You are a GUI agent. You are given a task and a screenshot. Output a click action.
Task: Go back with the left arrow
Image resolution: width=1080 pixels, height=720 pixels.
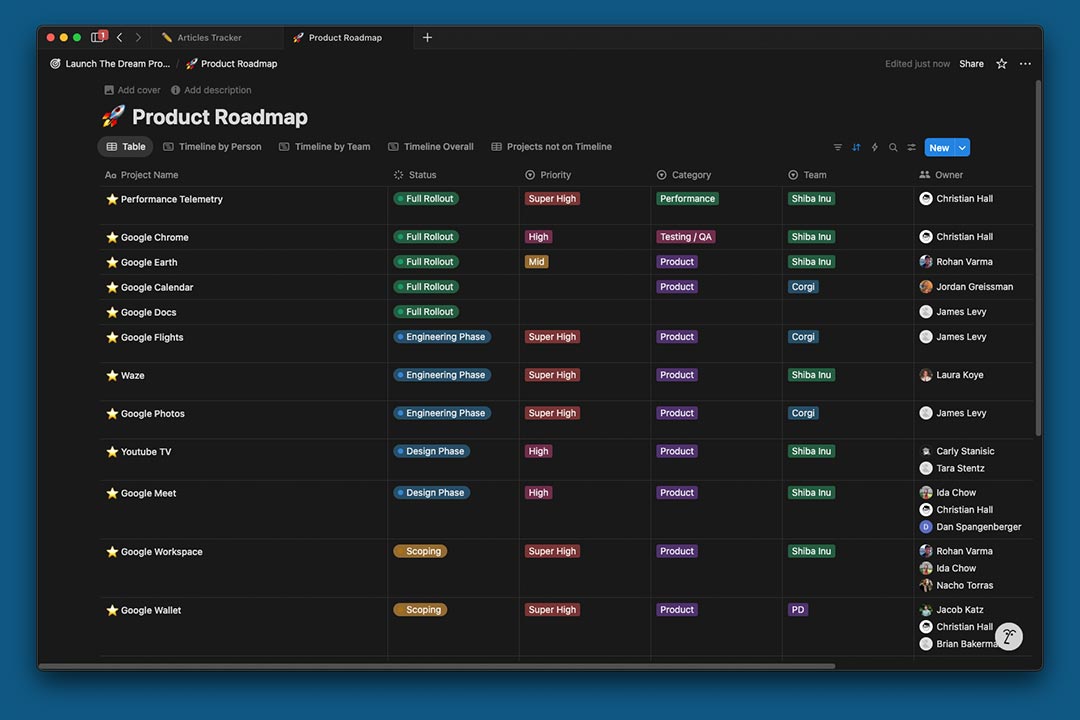(120, 37)
